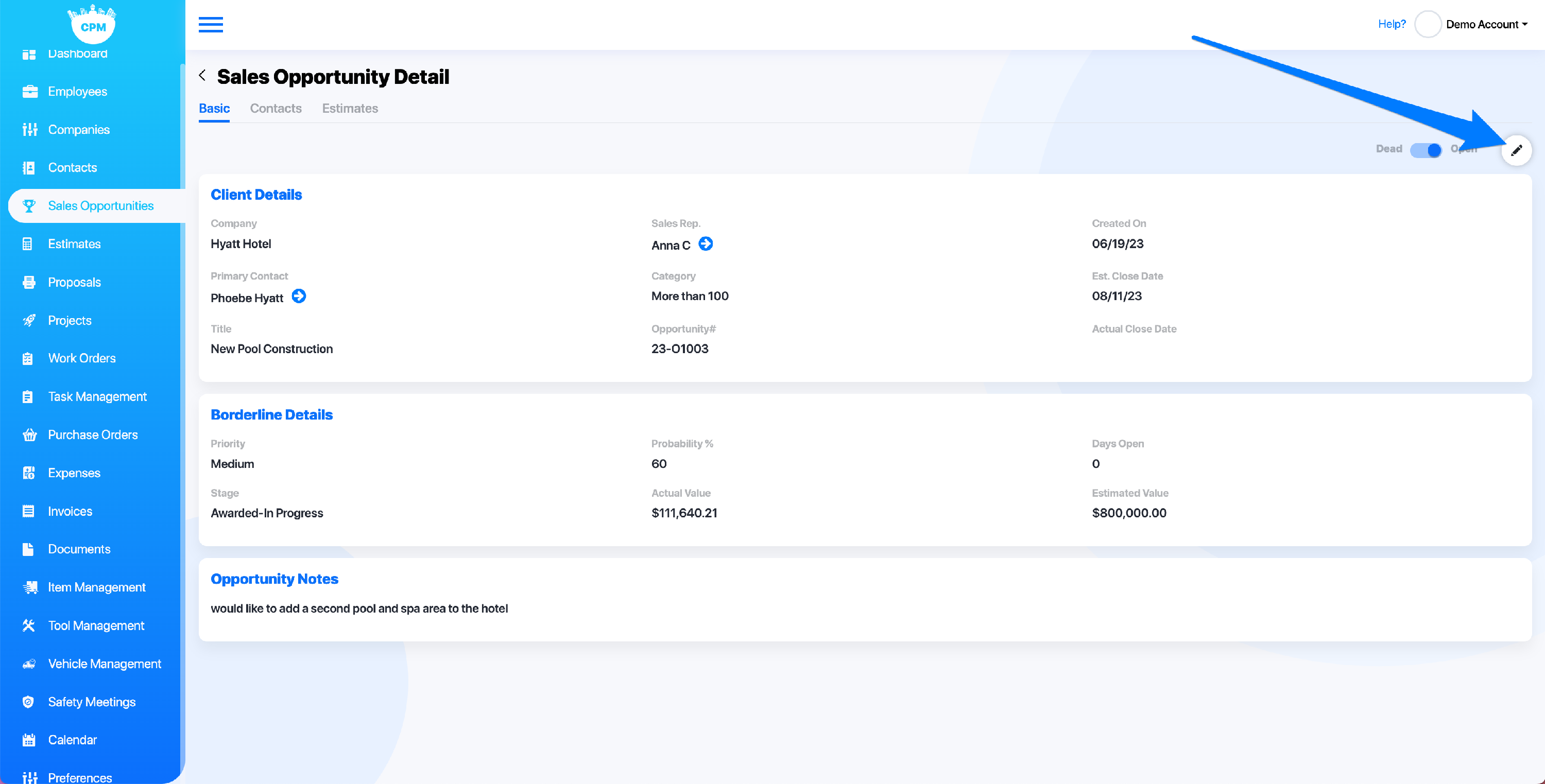The image size is (1545, 784).
Task: Click the New Pool Construction title text
Action: pyautogui.click(x=271, y=349)
